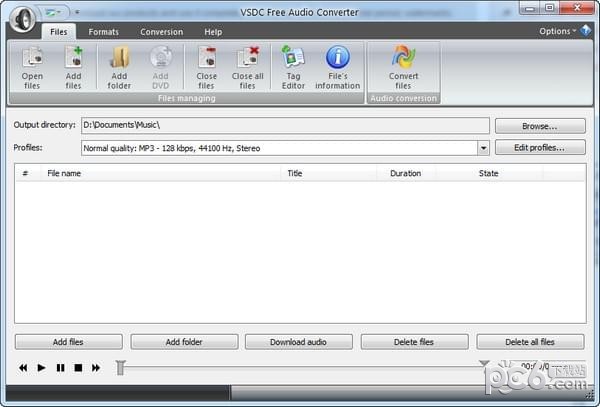The width and height of the screenshot is (600, 407).
Task: Click the blue help diamond icon
Action: (585, 31)
